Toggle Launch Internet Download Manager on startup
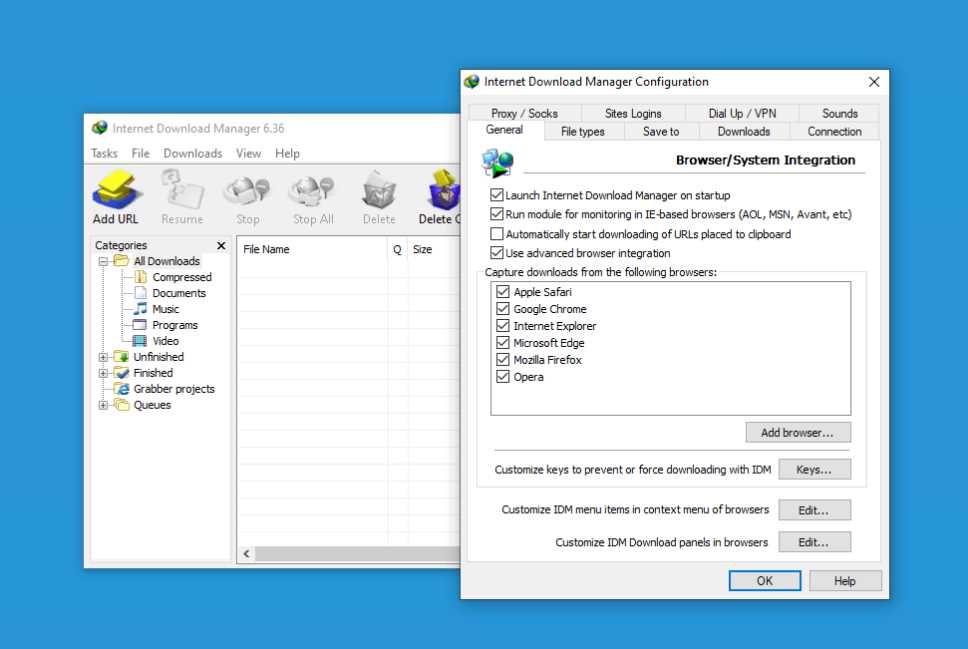Viewport: 968px width, 649px height. click(496, 195)
